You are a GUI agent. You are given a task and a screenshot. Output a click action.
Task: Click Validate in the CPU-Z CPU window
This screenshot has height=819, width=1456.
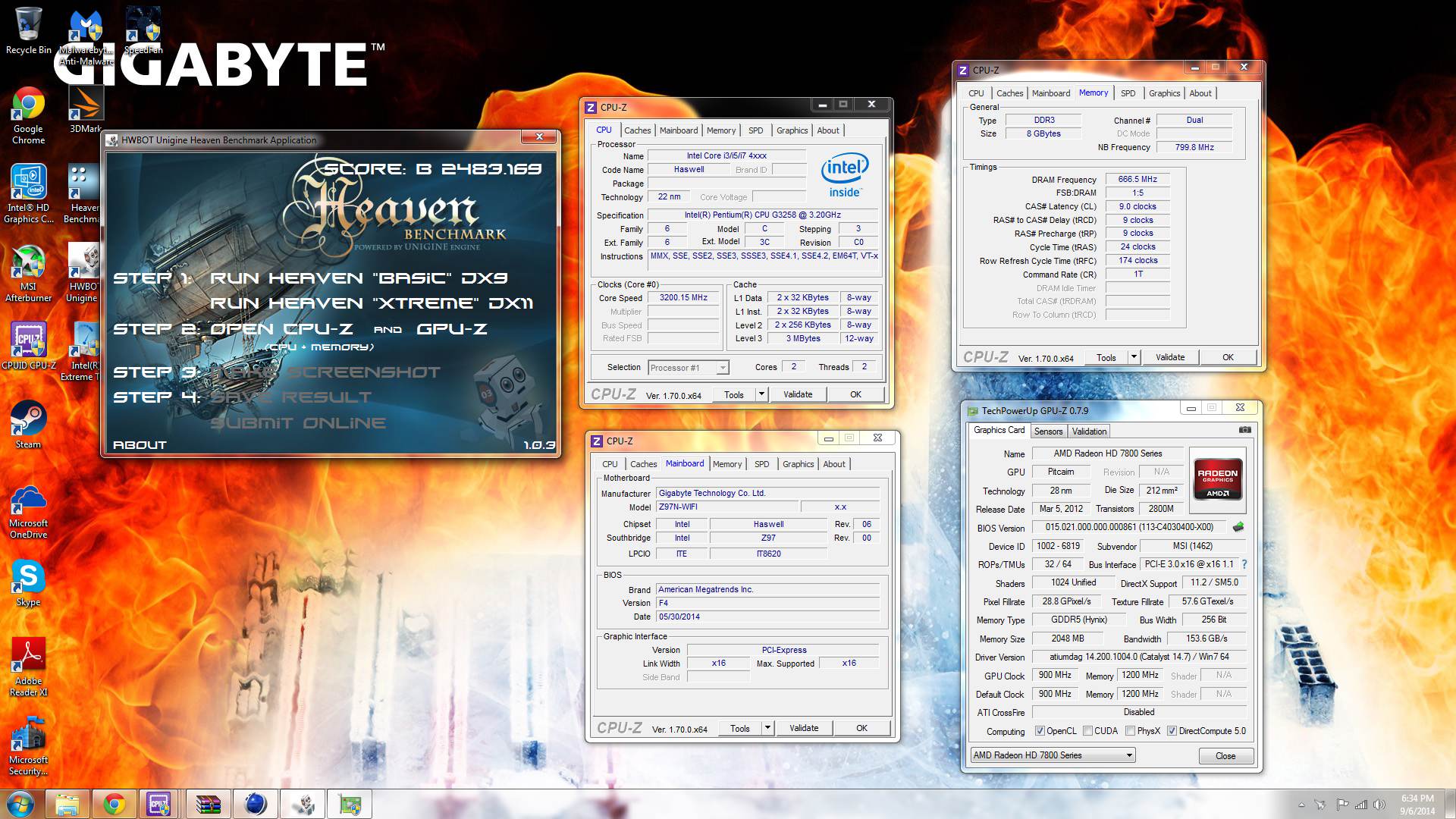pyautogui.click(x=797, y=394)
